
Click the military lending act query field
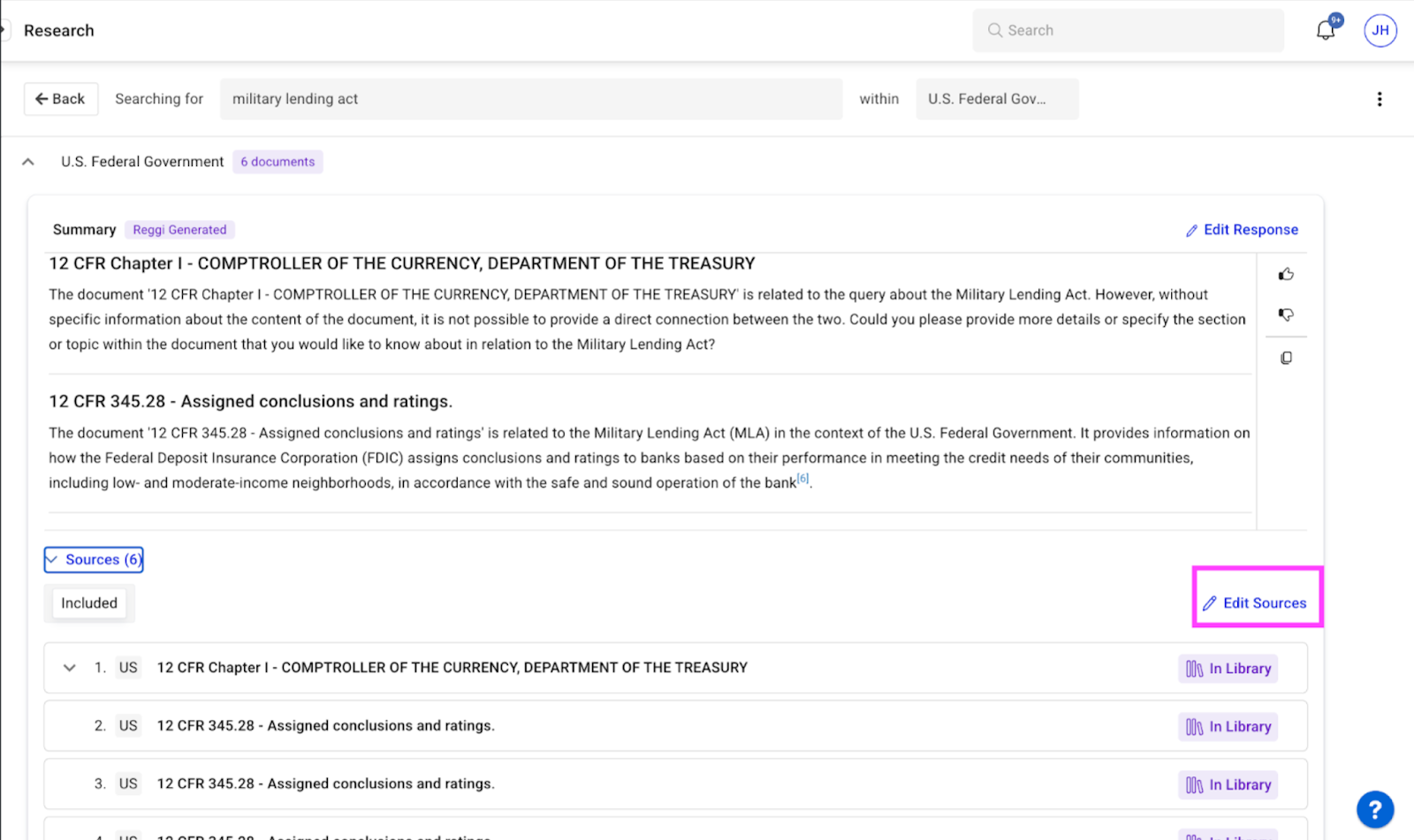pyautogui.click(x=530, y=99)
